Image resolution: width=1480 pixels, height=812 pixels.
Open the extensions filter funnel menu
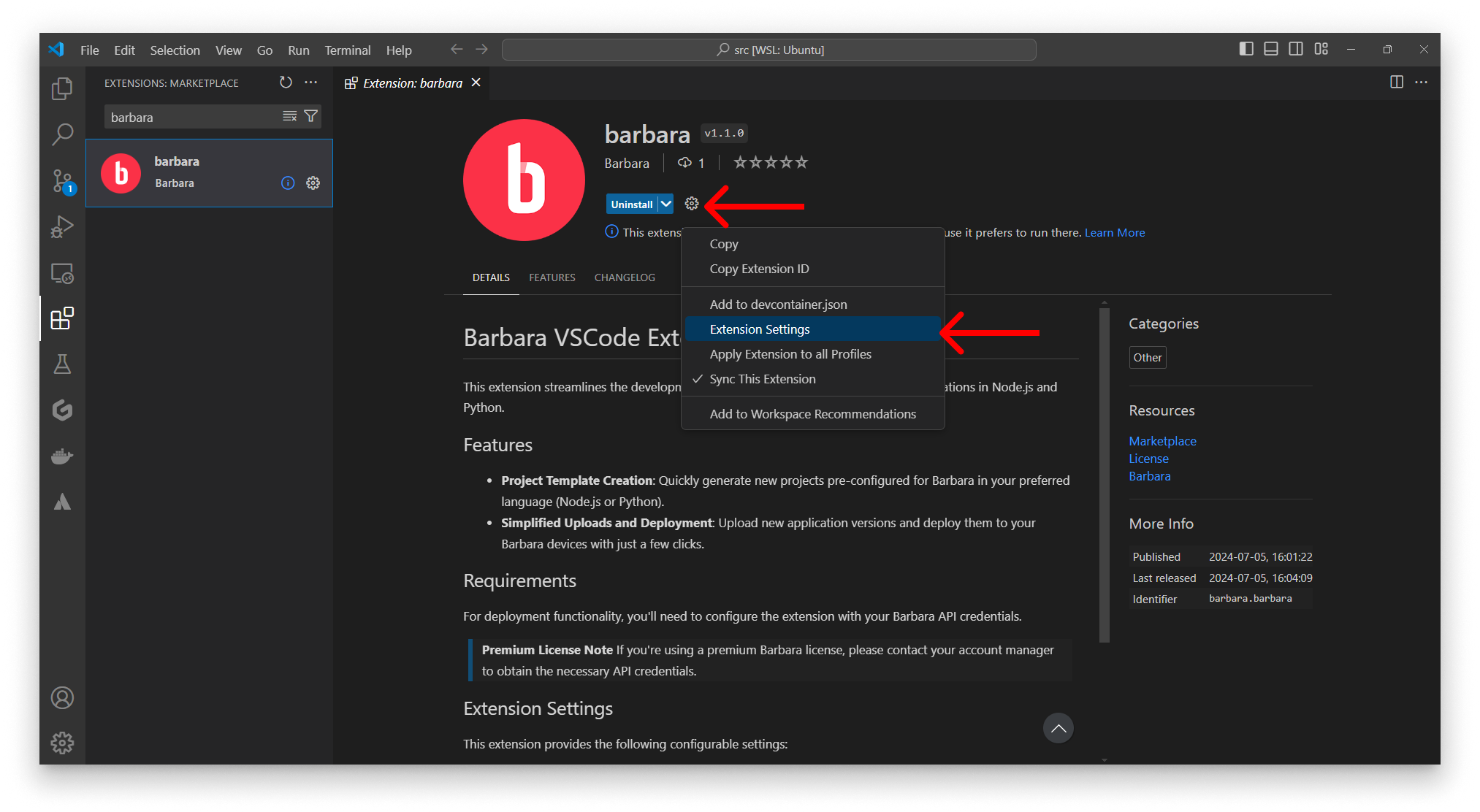(x=310, y=115)
